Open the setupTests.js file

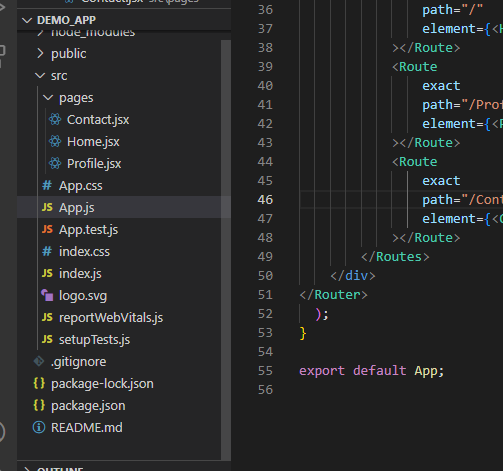pos(94,340)
